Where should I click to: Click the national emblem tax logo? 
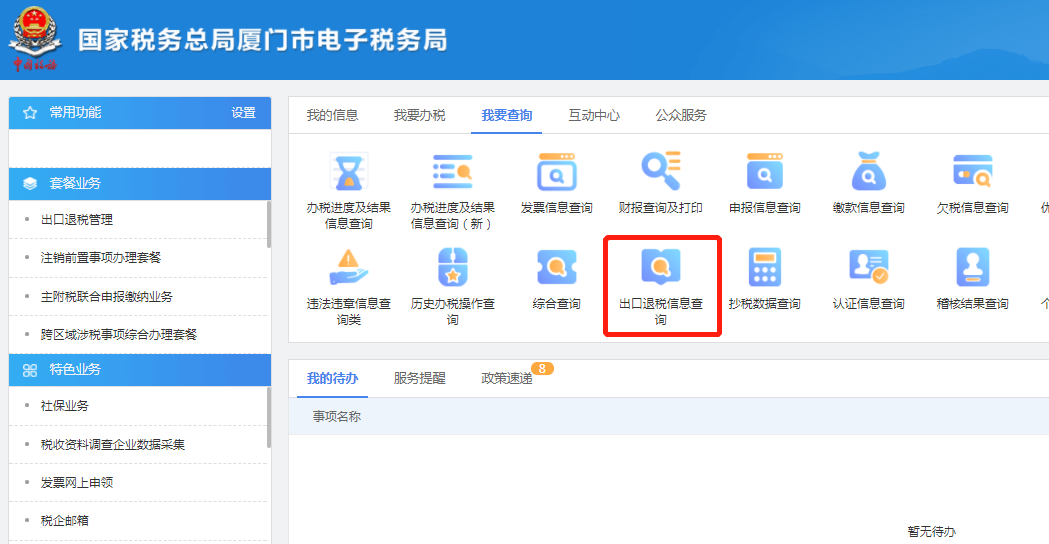click(x=35, y=37)
